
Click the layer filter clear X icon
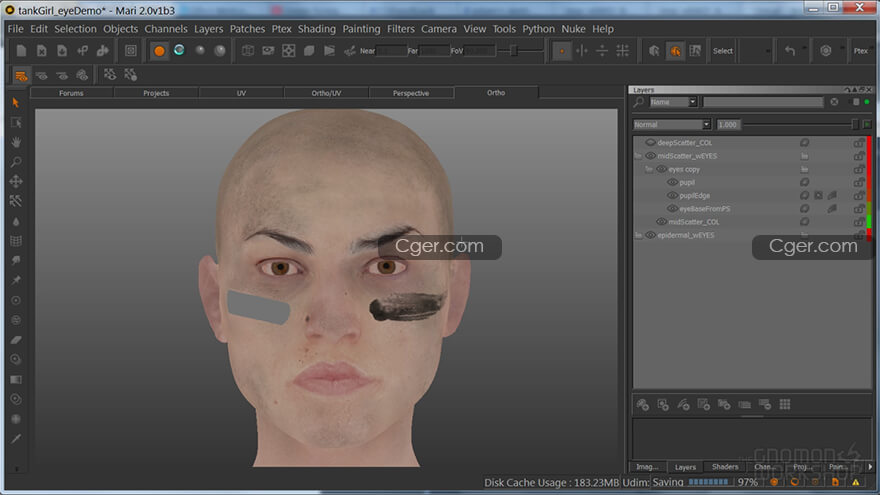click(835, 102)
